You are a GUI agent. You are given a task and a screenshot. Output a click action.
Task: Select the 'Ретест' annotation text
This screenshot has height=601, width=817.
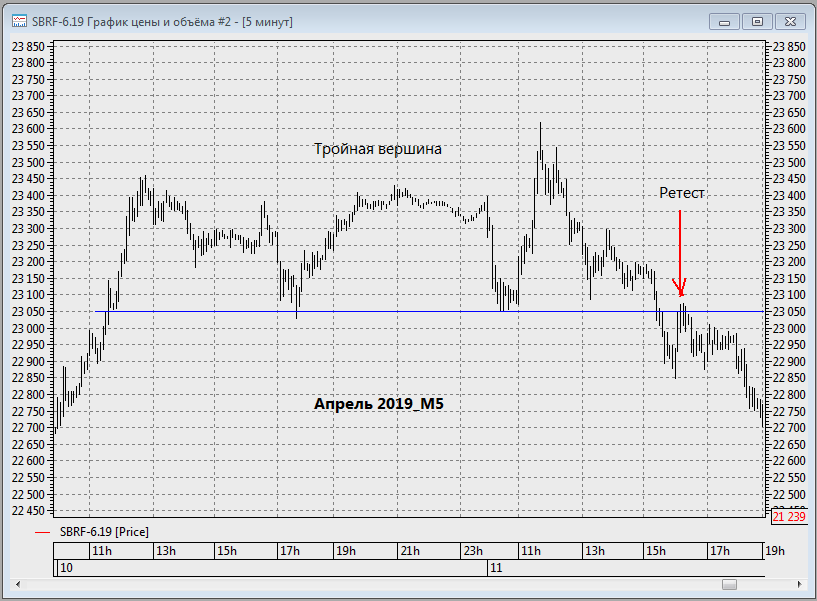pyautogui.click(x=682, y=193)
